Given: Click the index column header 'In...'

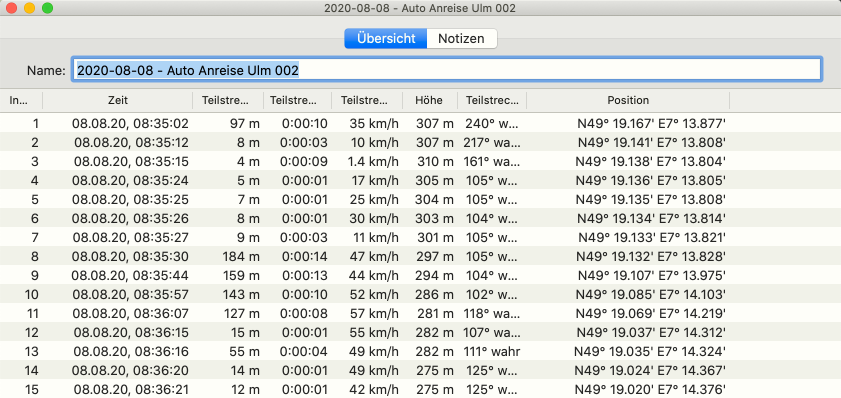Looking at the screenshot, I should point(21,100).
